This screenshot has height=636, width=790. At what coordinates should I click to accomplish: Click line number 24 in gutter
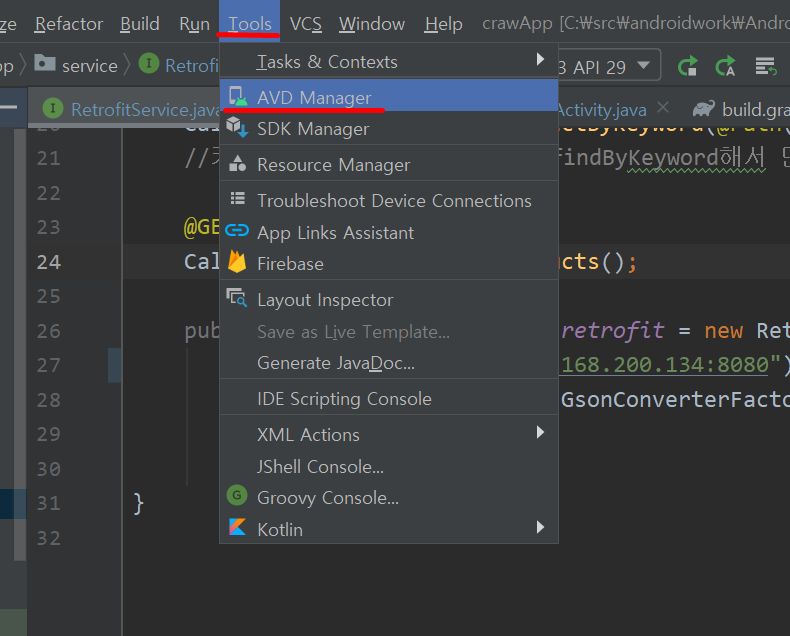click(49, 262)
